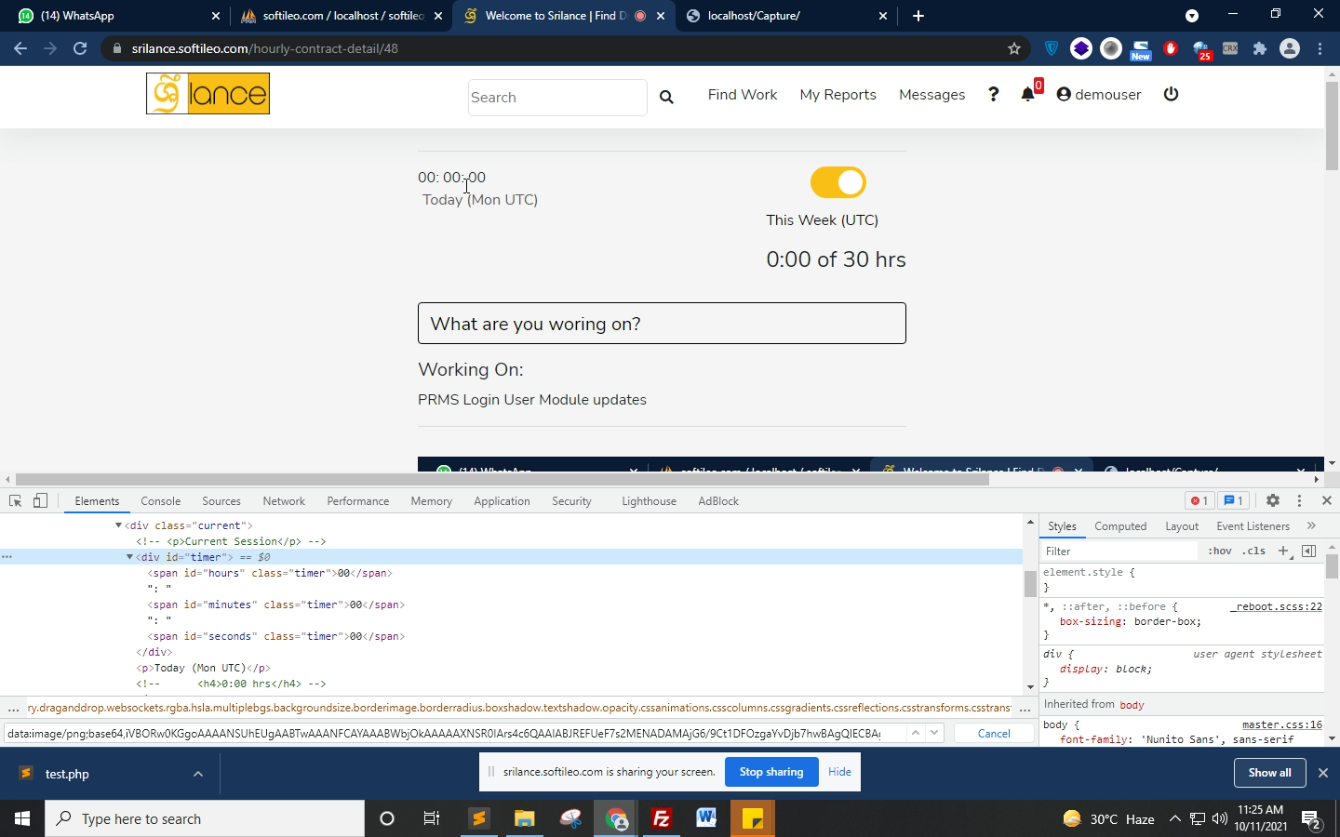Toggle the device toolbar in DevTools
The height and width of the screenshot is (837, 1340).
point(40,501)
